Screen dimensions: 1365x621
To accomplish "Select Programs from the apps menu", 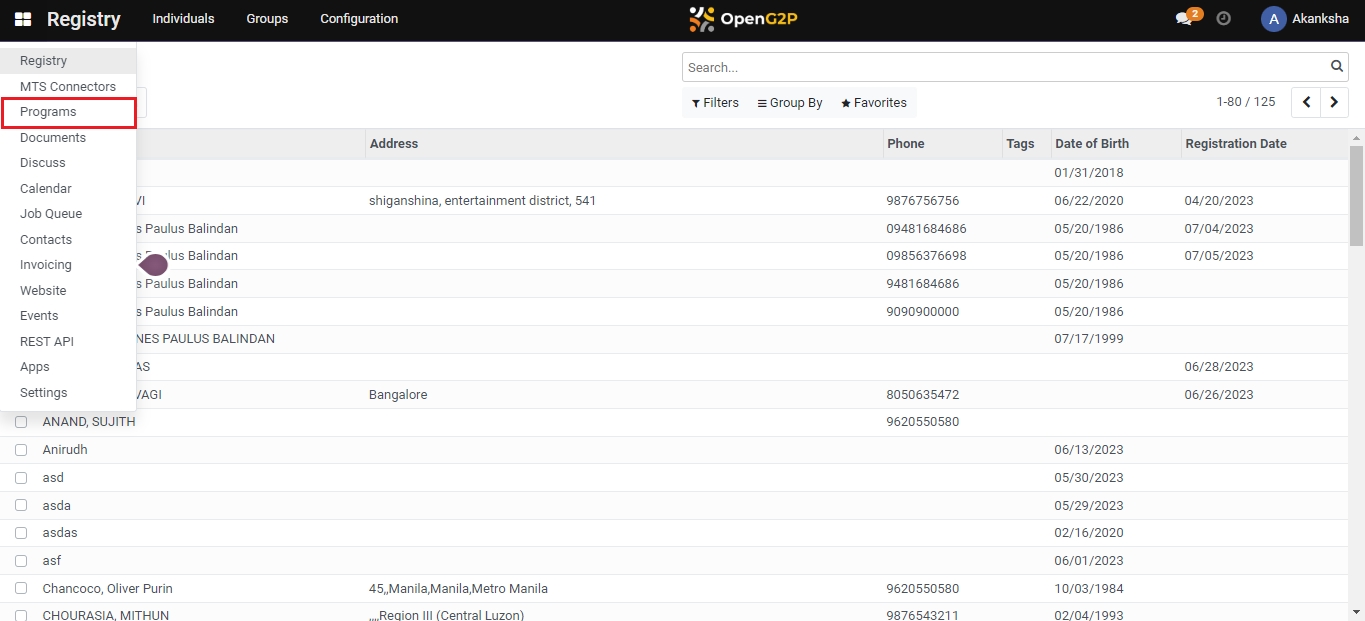I will tap(48, 112).
